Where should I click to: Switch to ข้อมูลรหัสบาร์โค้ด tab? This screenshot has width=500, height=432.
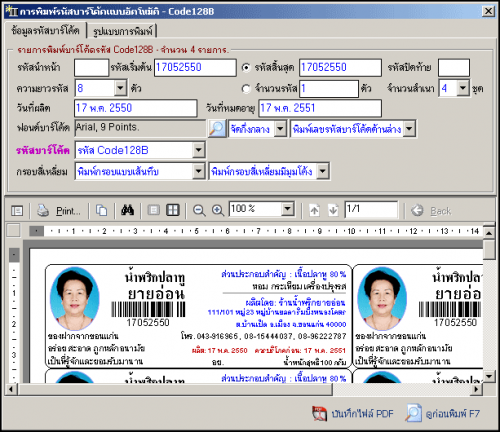click(x=45, y=31)
